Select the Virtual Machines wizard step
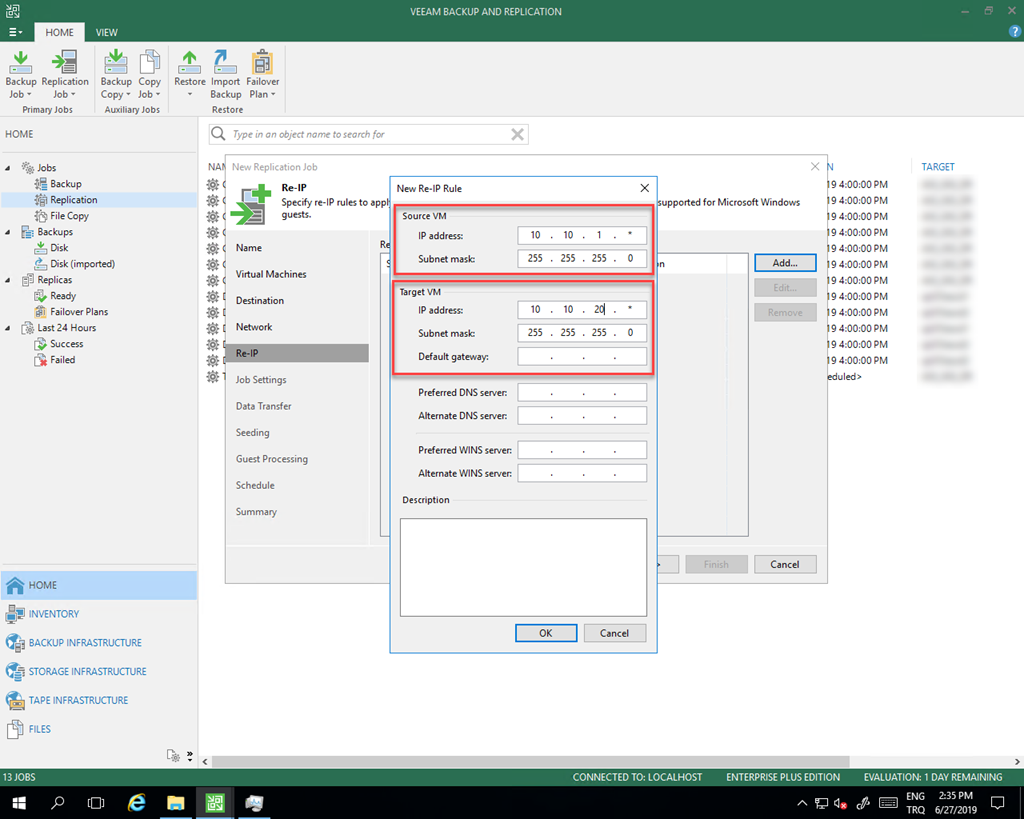1024x819 pixels. 271,274
